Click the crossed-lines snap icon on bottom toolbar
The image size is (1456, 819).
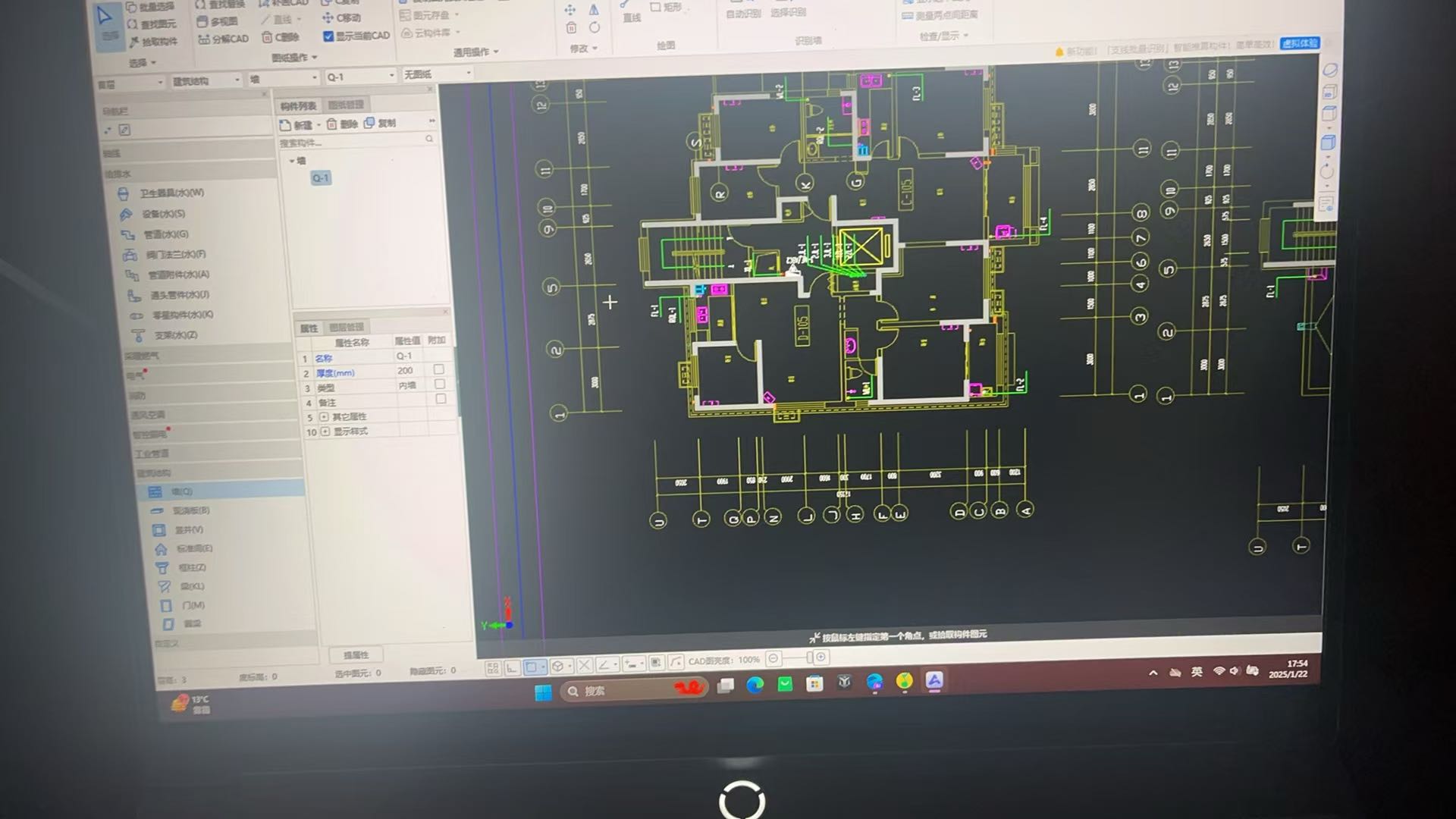click(584, 666)
